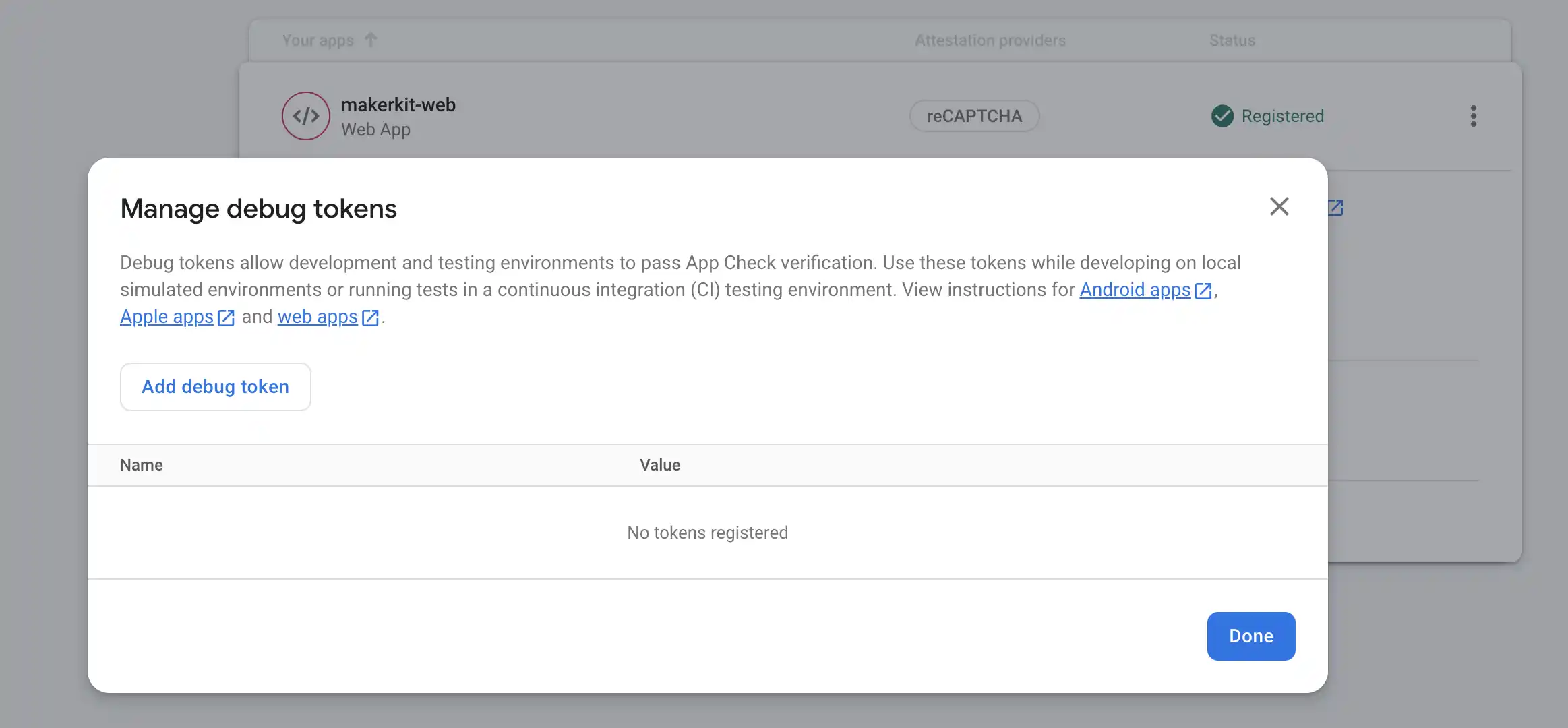Click the sort arrow next to Your apps

(371, 40)
